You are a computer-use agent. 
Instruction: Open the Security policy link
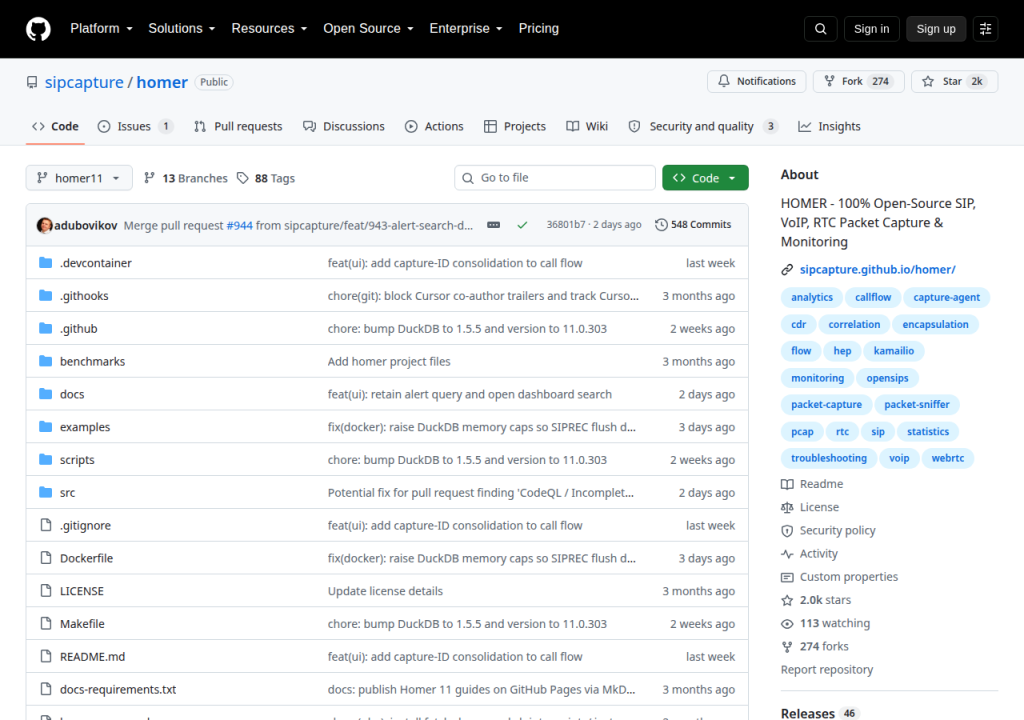click(x=828, y=531)
